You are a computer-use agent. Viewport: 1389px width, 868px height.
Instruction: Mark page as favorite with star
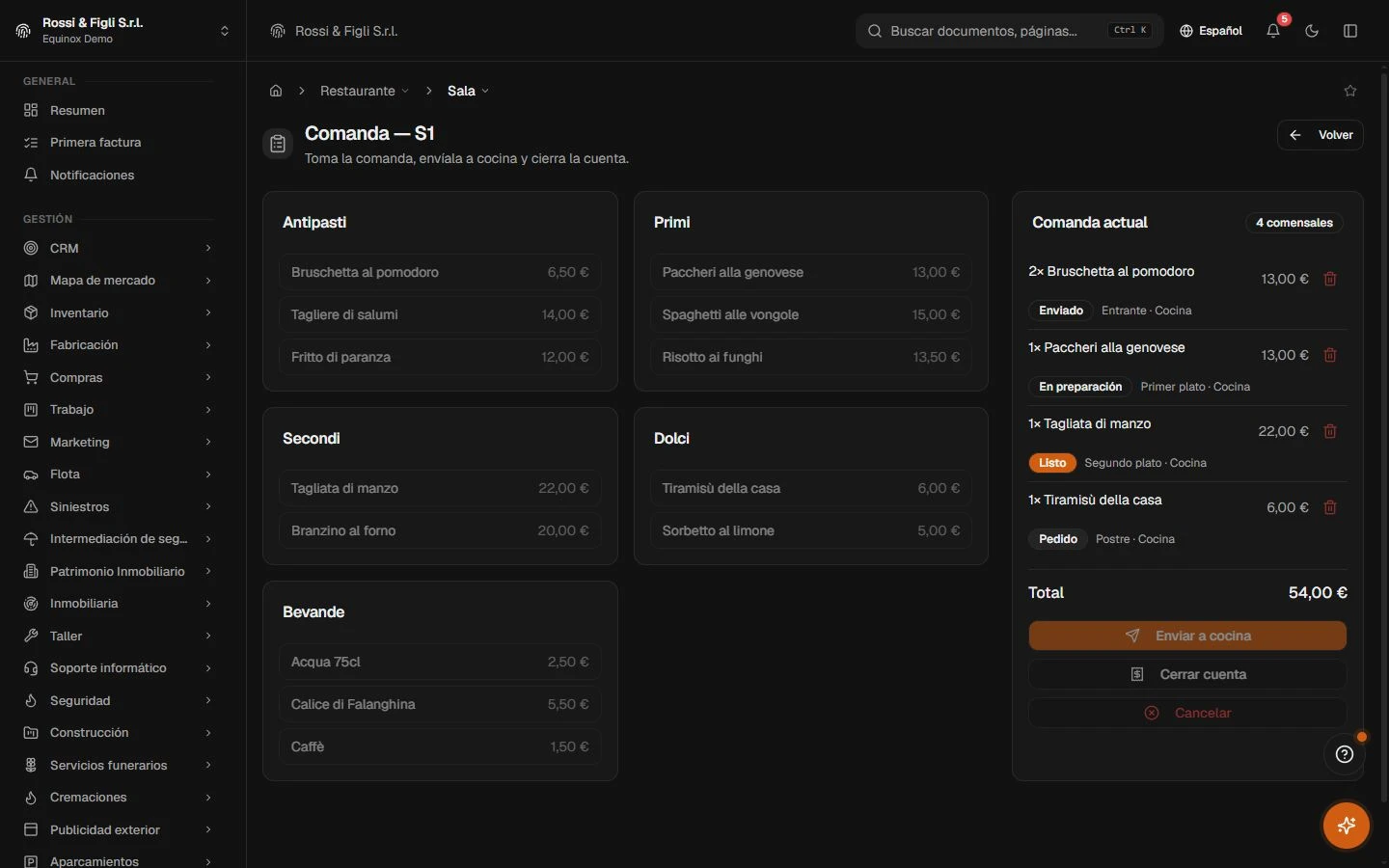click(1350, 91)
